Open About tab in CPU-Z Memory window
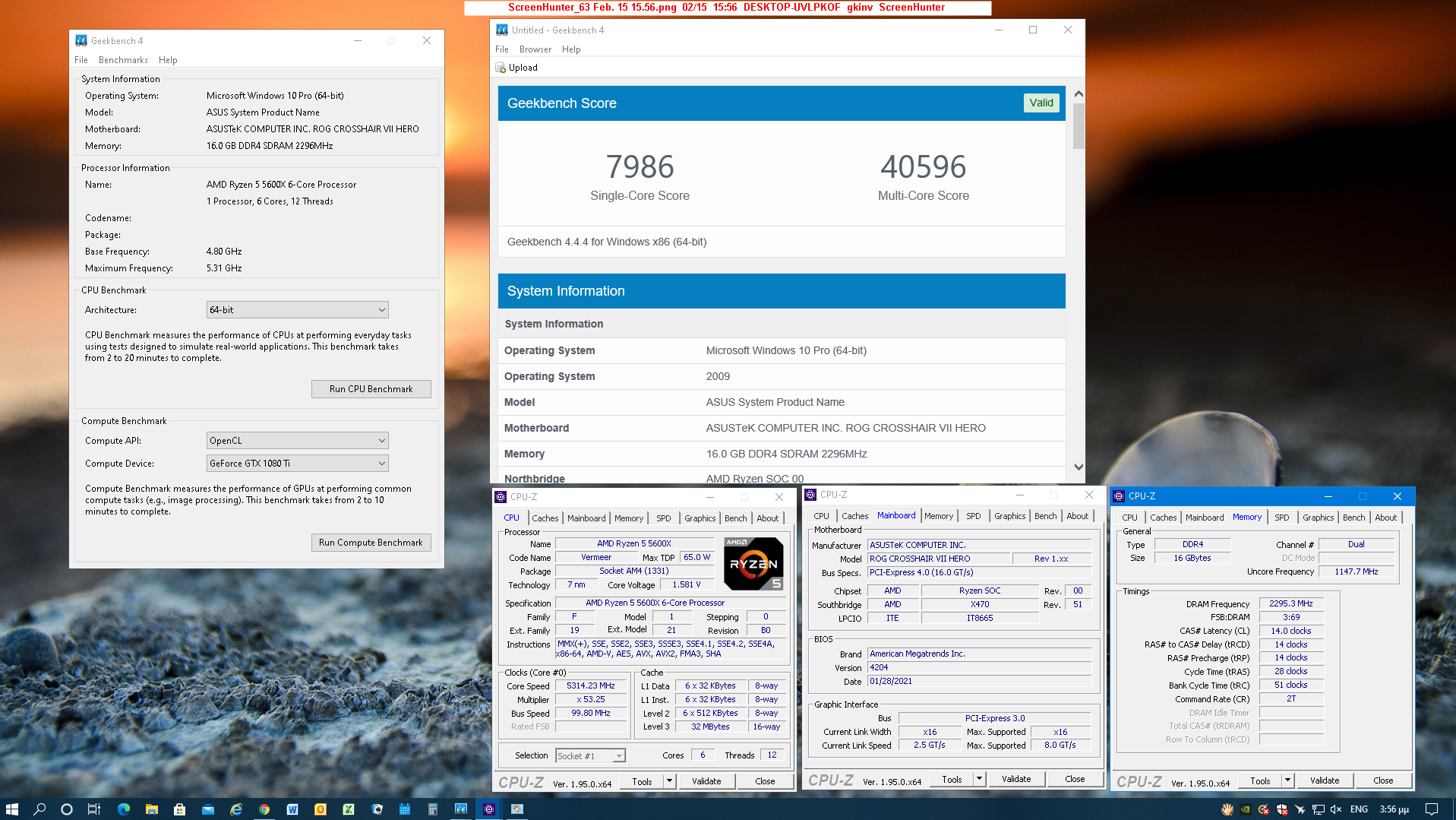This screenshot has height=820, width=1456. [1386, 518]
